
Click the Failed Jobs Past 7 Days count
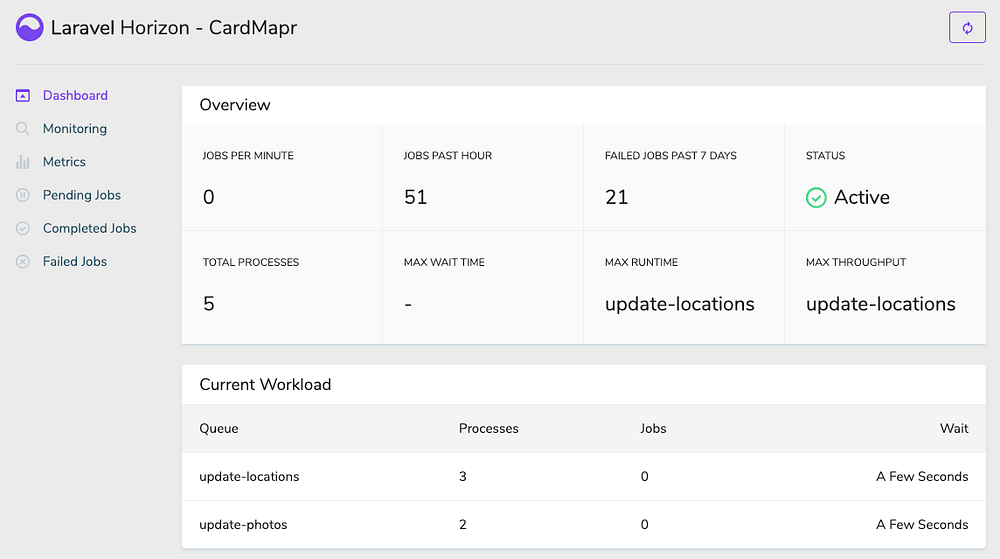tap(617, 198)
